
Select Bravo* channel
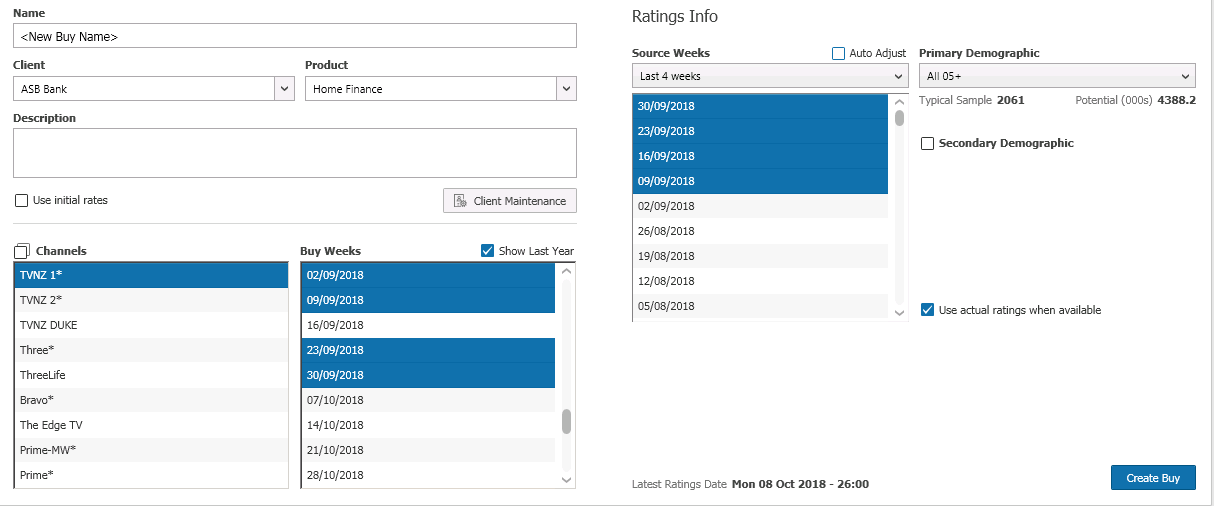tap(151, 400)
